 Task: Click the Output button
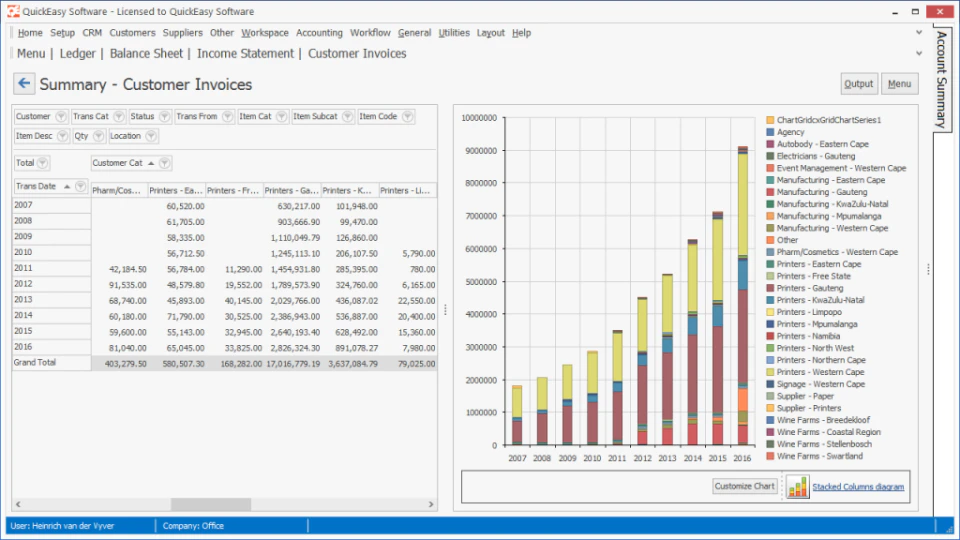click(858, 84)
